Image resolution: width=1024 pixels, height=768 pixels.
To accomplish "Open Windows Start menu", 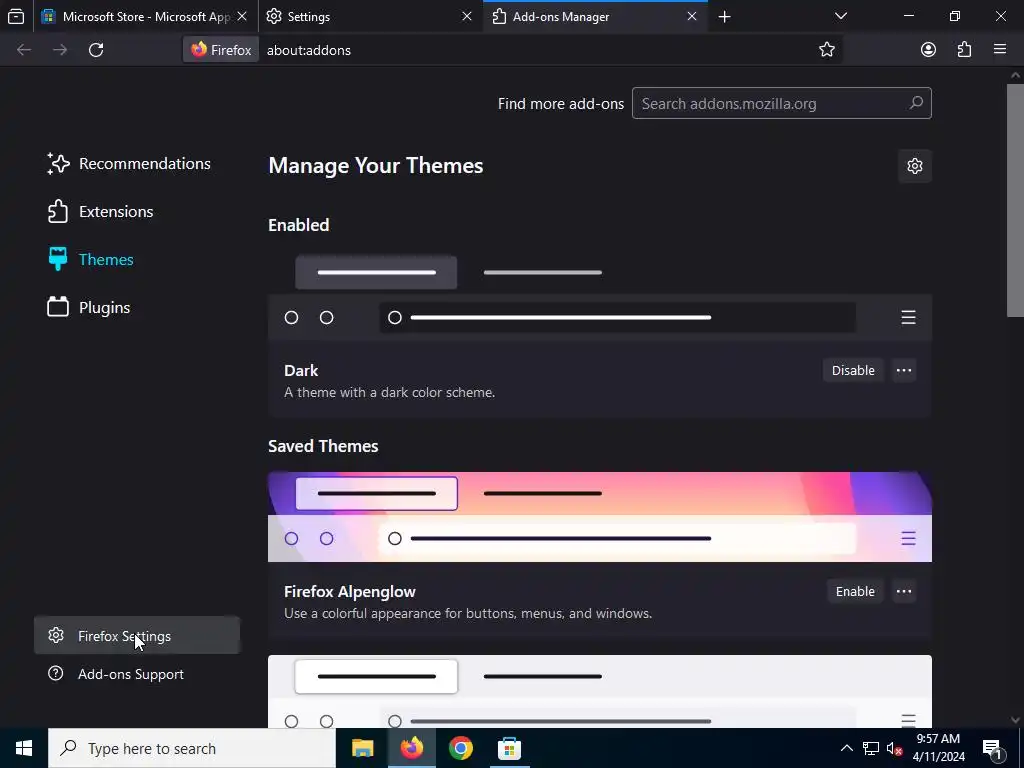I will (24, 748).
